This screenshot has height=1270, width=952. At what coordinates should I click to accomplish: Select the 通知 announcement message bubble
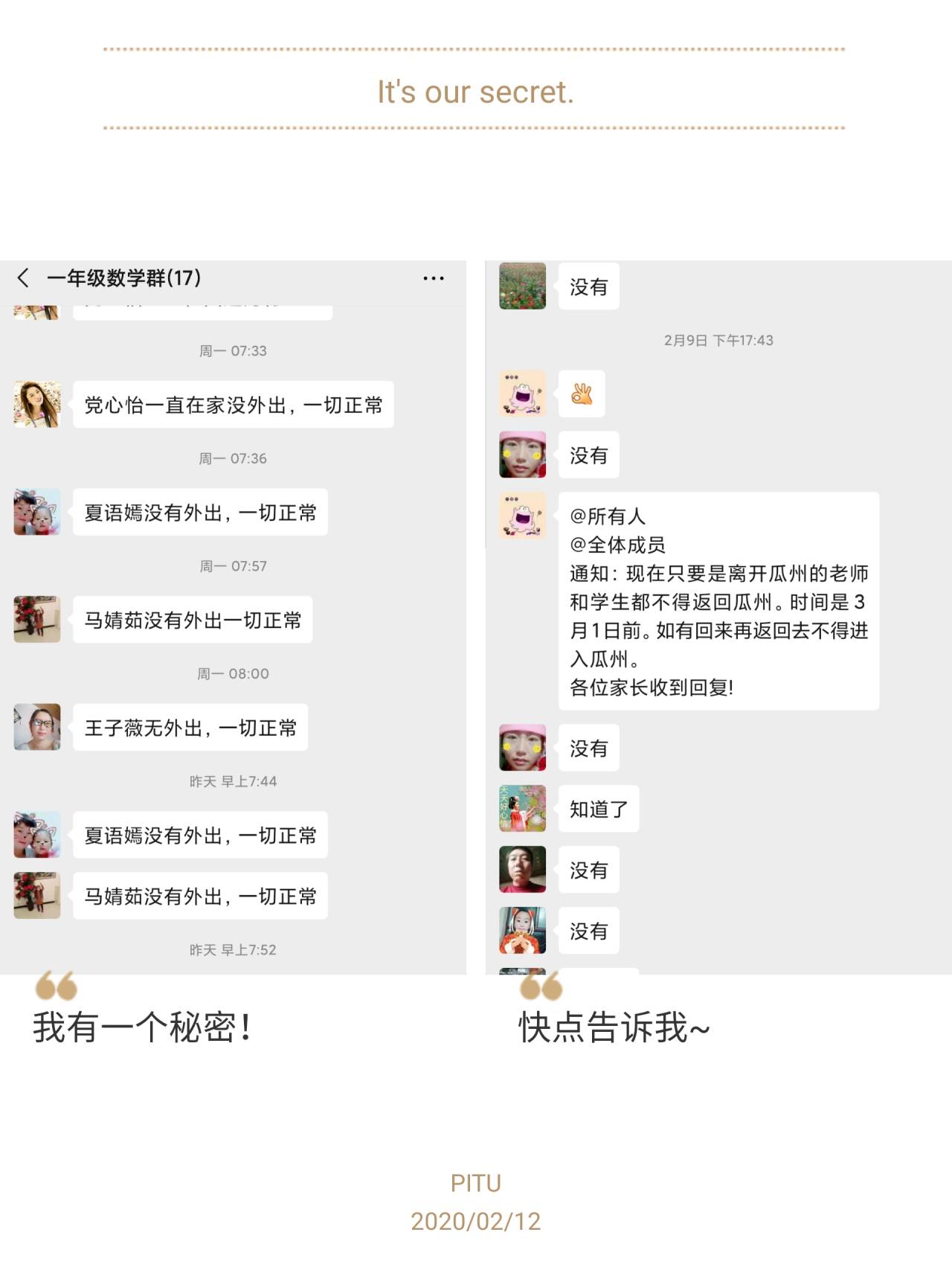(x=718, y=601)
